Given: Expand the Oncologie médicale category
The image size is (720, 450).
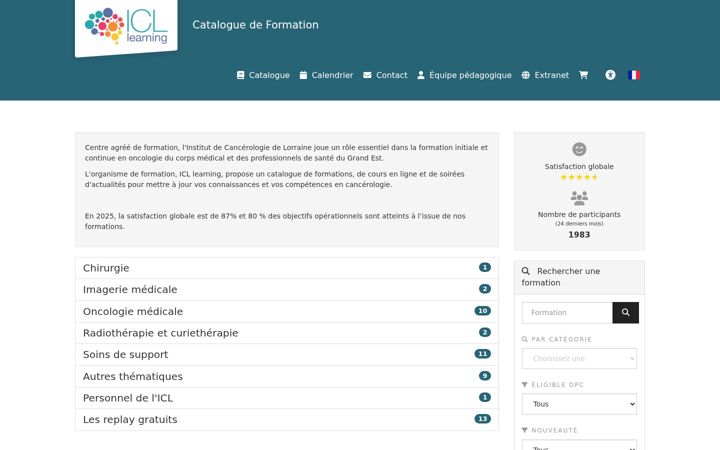Looking at the screenshot, I should 287,311.
